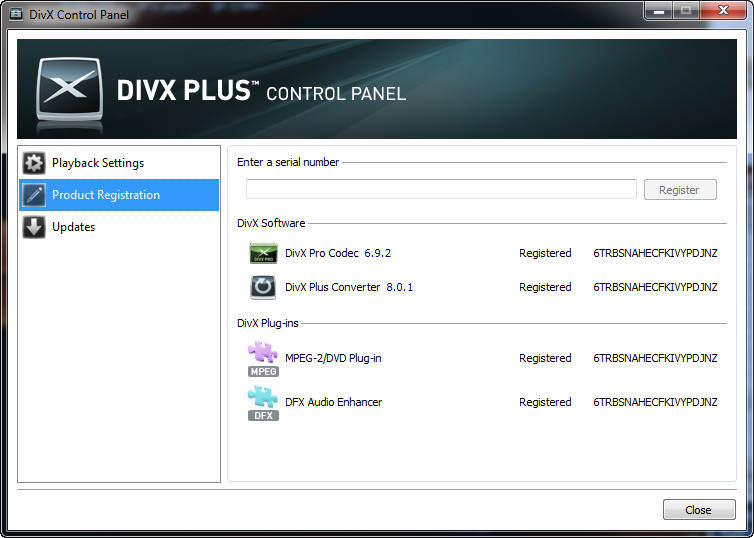Click the Register button

tap(680, 190)
